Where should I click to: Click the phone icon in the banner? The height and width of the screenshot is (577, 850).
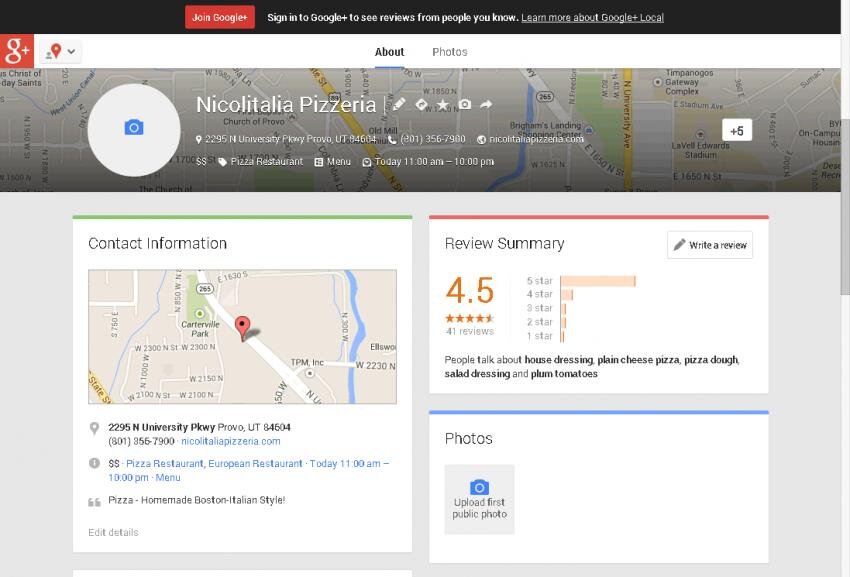pyautogui.click(x=392, y=140)
